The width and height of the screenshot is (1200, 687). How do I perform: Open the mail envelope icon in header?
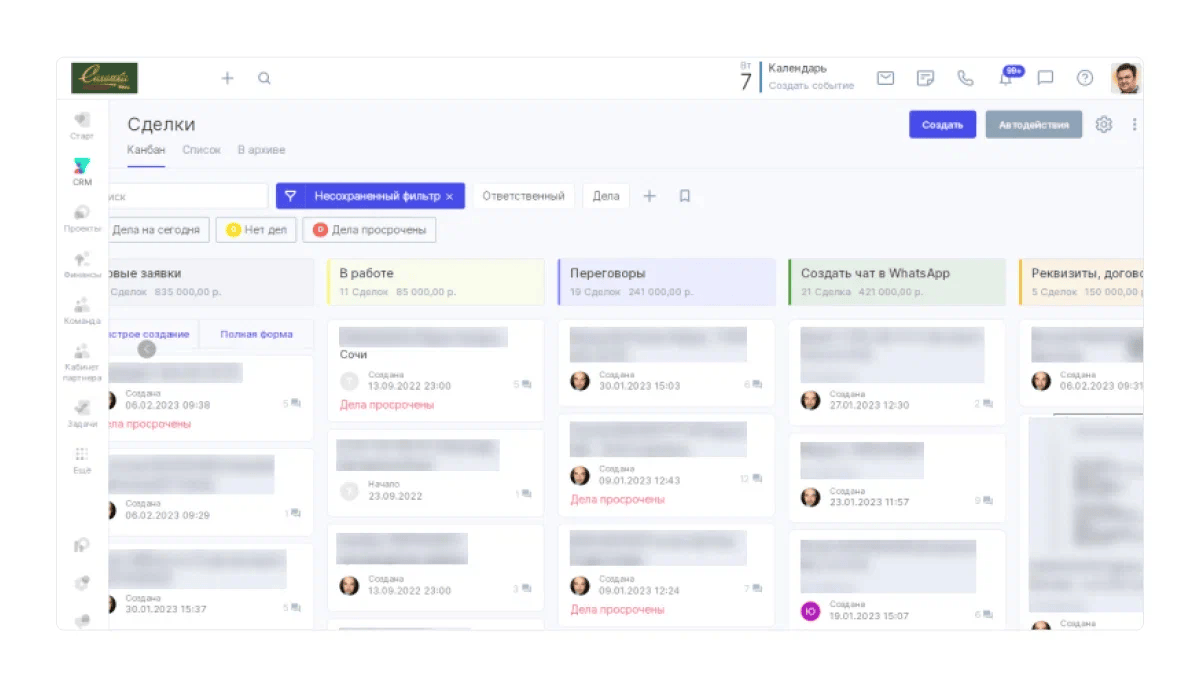pos(885,78)
